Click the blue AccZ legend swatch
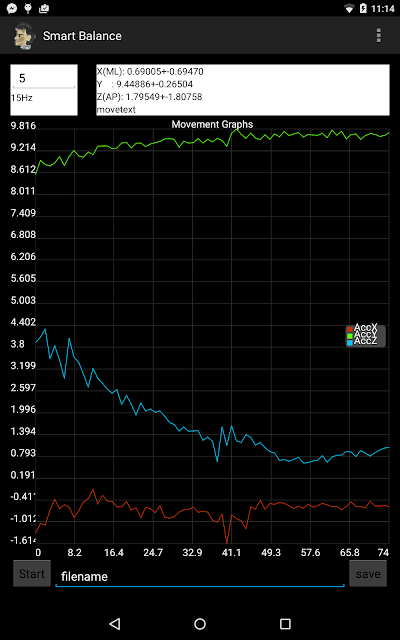 tap(349, 343)
